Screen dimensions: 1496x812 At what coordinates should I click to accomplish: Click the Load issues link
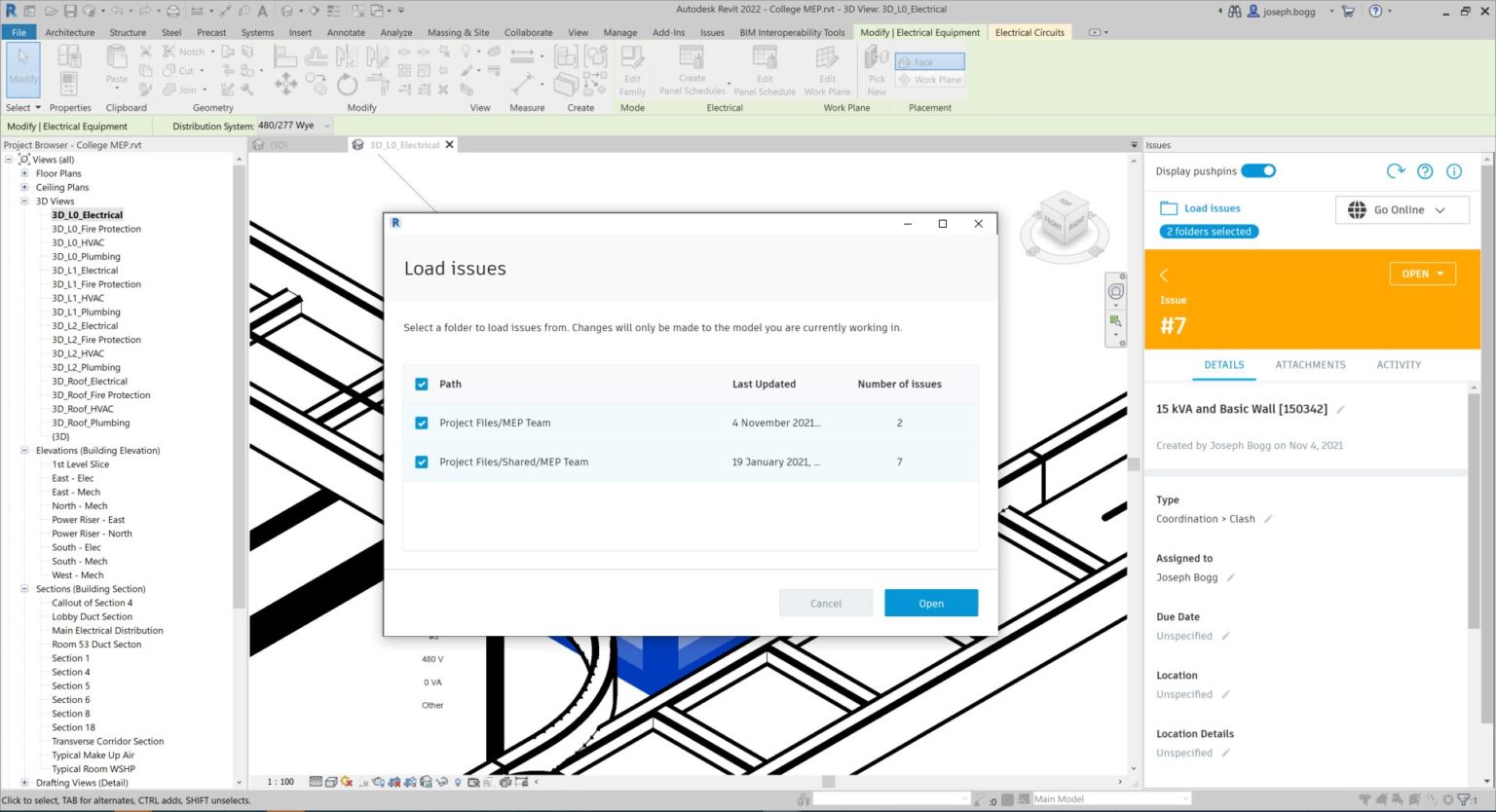pos(1212,208)
